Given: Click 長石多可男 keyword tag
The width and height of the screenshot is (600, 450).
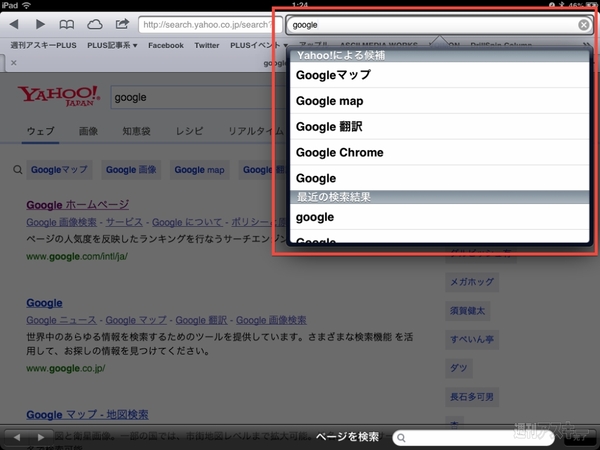Looking at the screenshot, I should tap(472, 397).
